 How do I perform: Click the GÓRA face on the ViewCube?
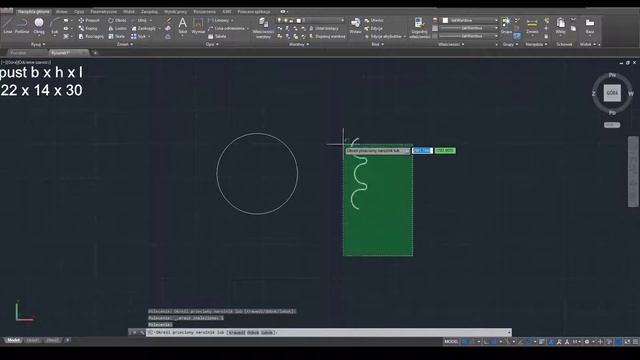(612, 93)
